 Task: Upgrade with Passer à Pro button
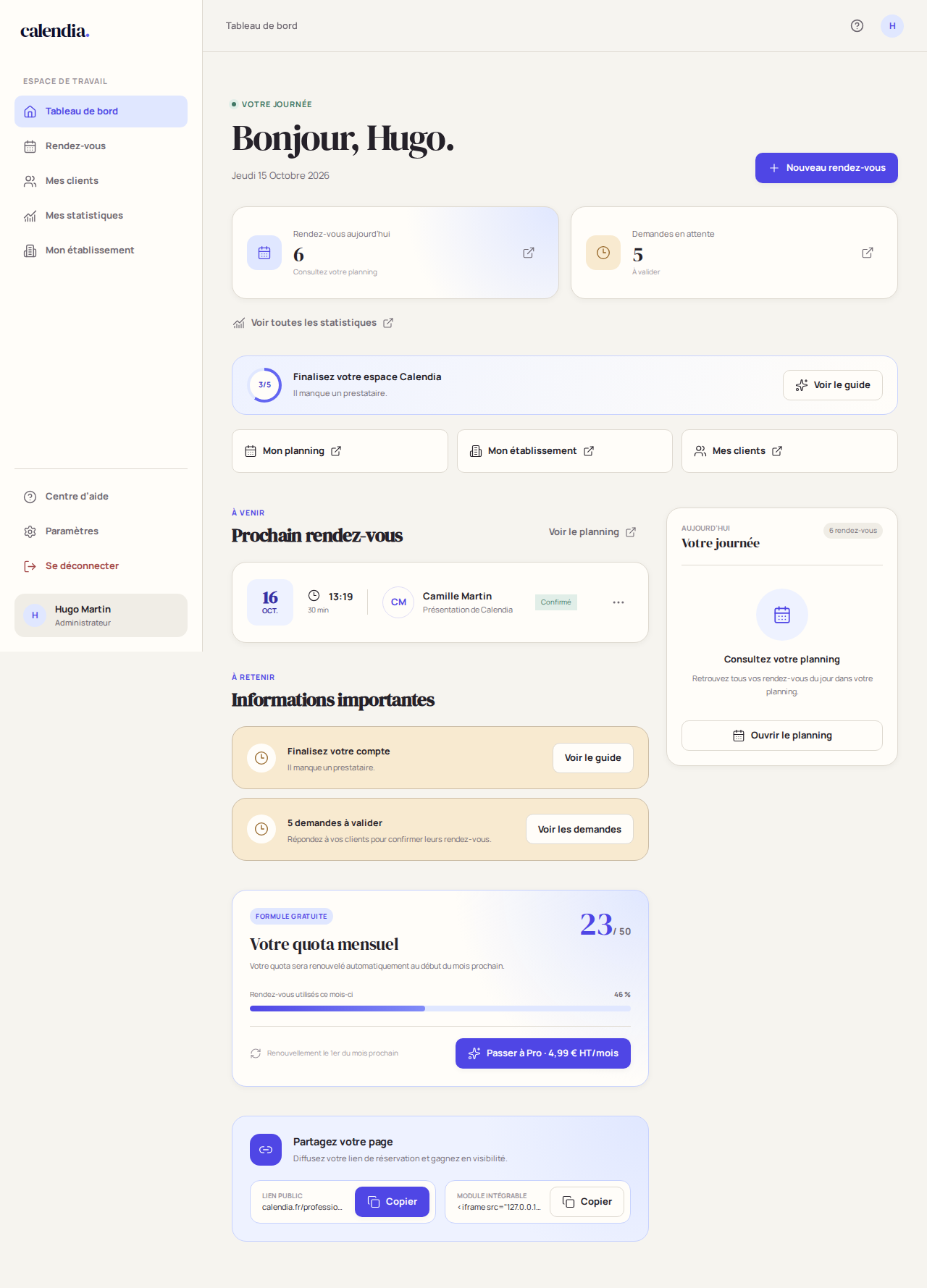pos(543,1053)
